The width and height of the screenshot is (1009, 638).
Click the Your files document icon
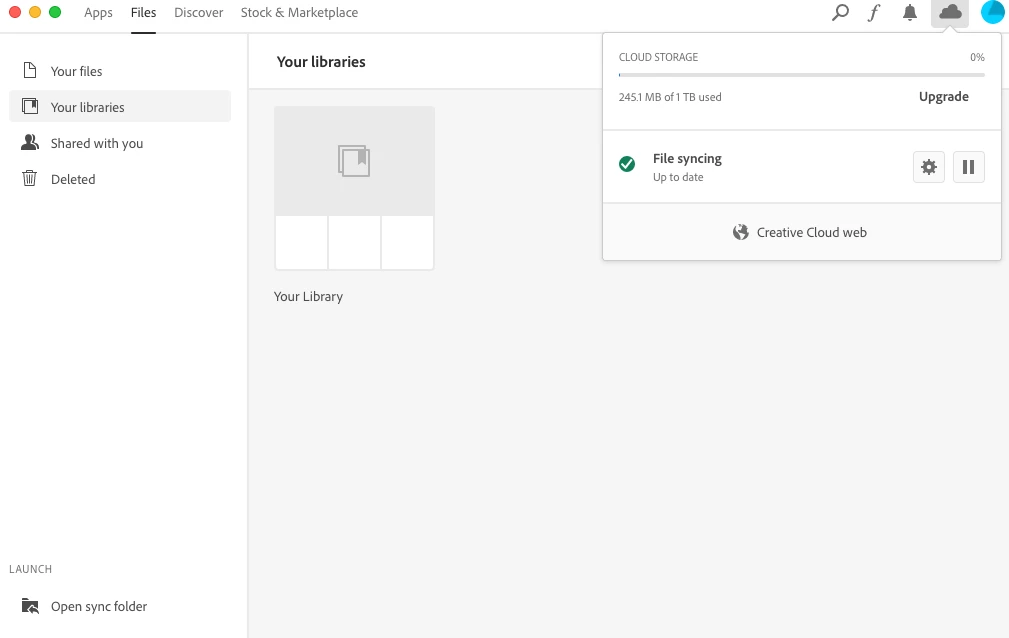(30, 70)
